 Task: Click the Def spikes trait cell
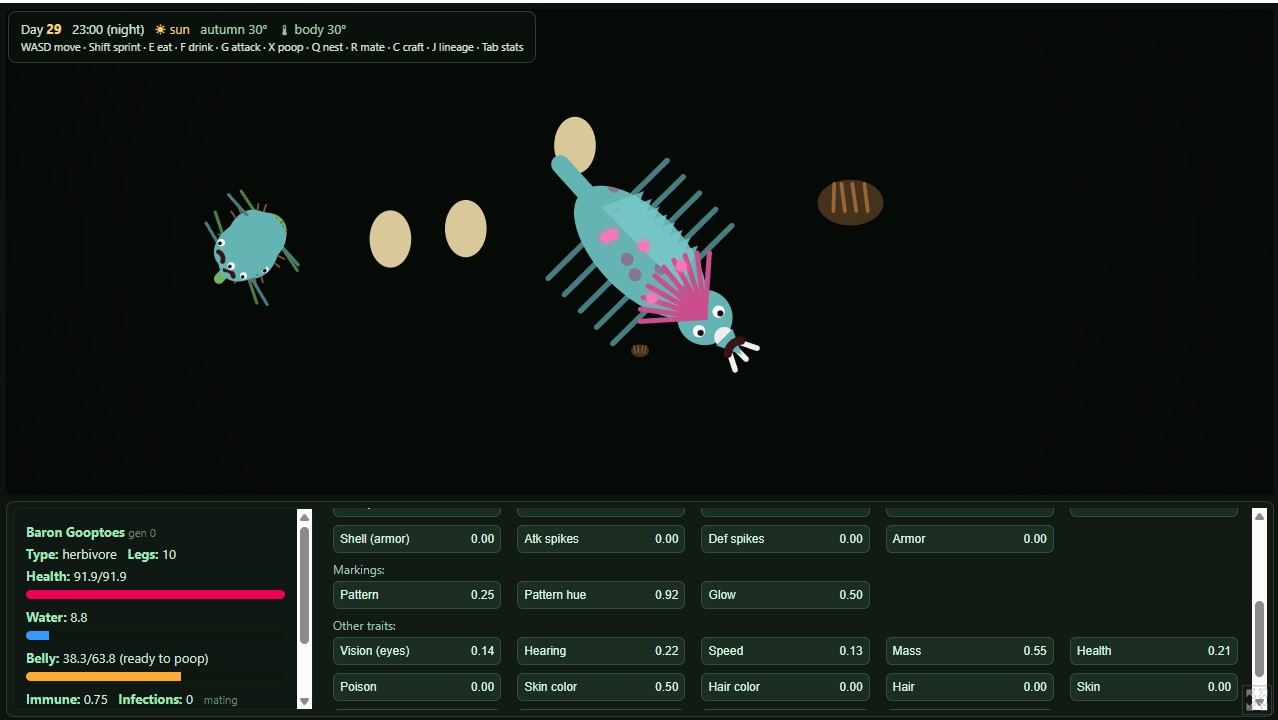tap(785, 539)
